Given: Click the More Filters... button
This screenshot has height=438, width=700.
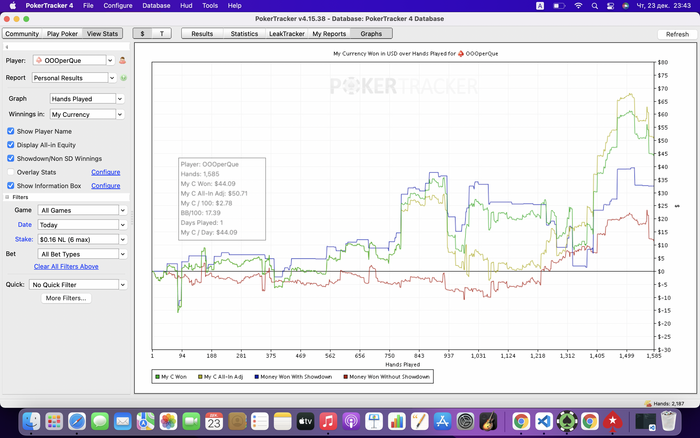Looking at the screenshot, I should (66, 298).
